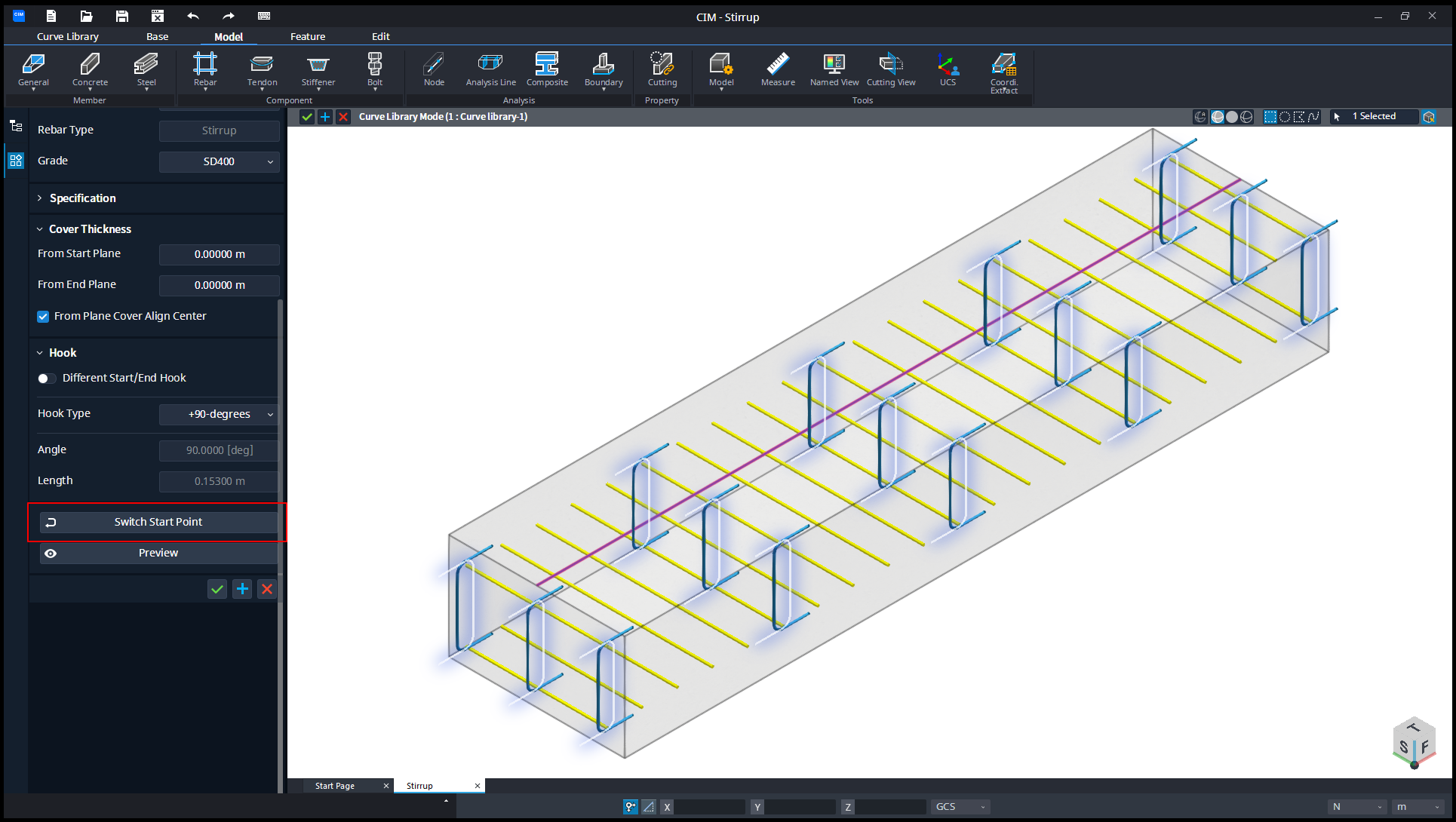
Task: Toggle the snap point icon in status bar
Action: pos(631,807)
